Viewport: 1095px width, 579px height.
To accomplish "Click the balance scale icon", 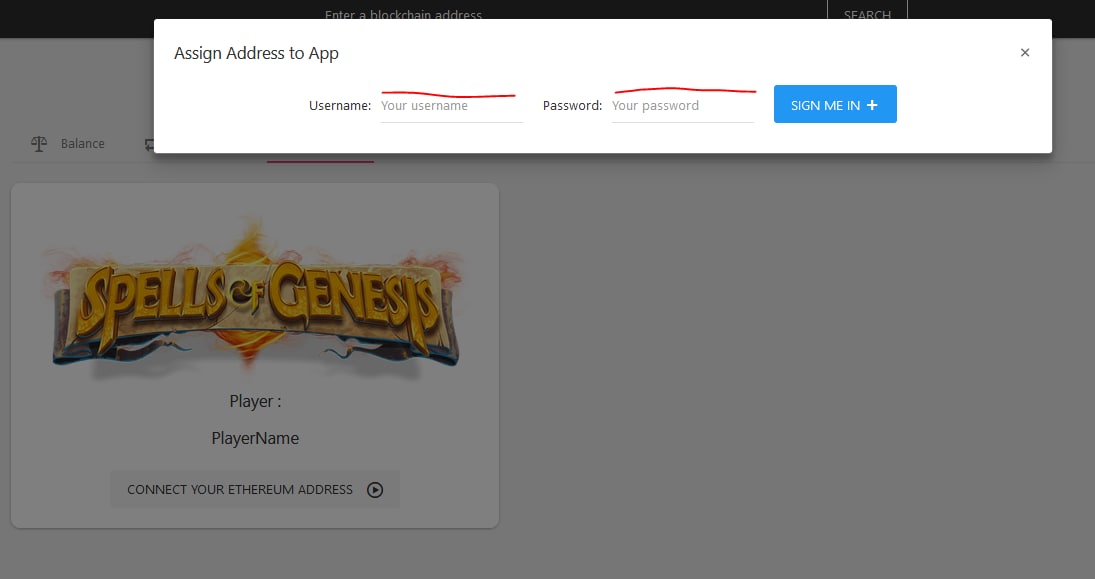I will click(39, 143).
